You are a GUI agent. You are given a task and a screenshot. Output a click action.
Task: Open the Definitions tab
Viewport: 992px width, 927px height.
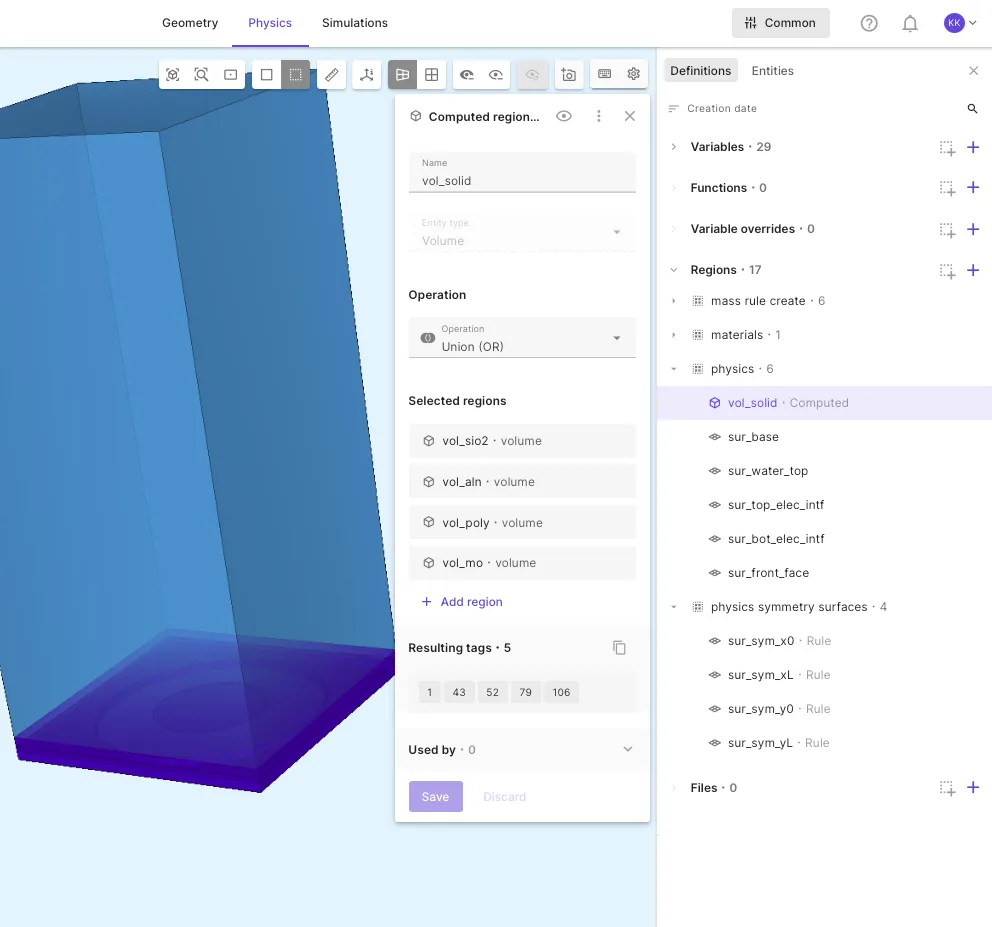click(x=700, y=71)
